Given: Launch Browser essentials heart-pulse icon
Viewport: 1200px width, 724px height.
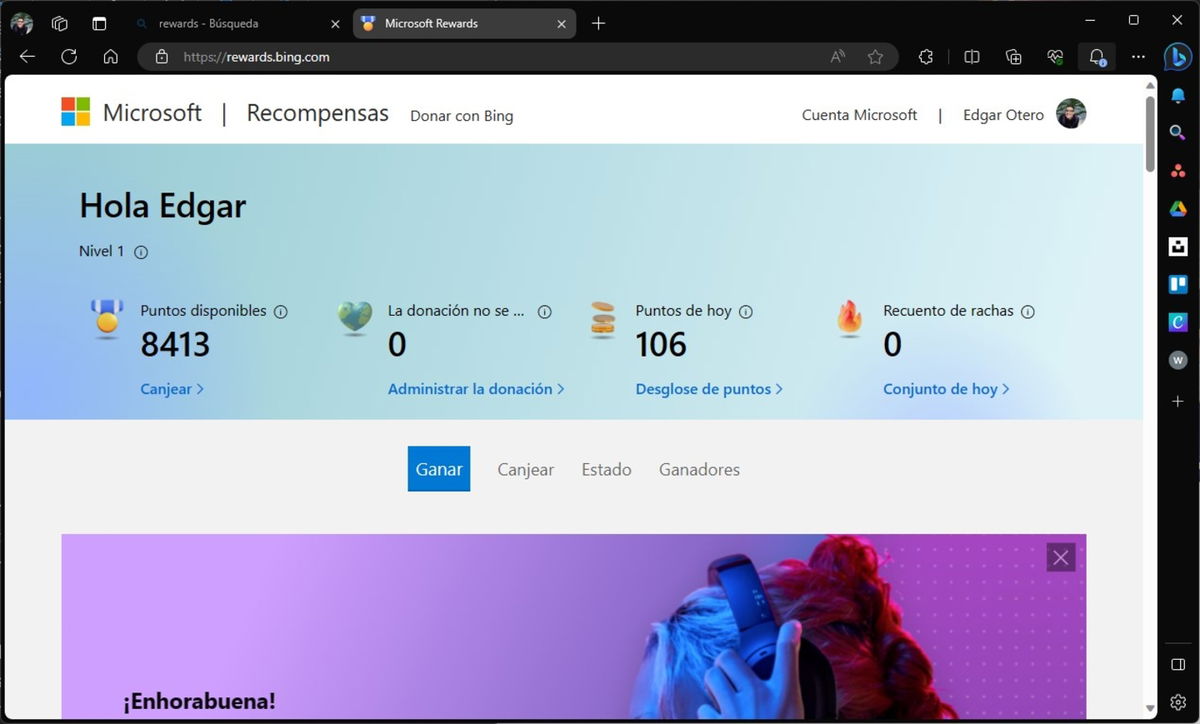Looking at the screenshot, I should click(x=1055, y=57).
